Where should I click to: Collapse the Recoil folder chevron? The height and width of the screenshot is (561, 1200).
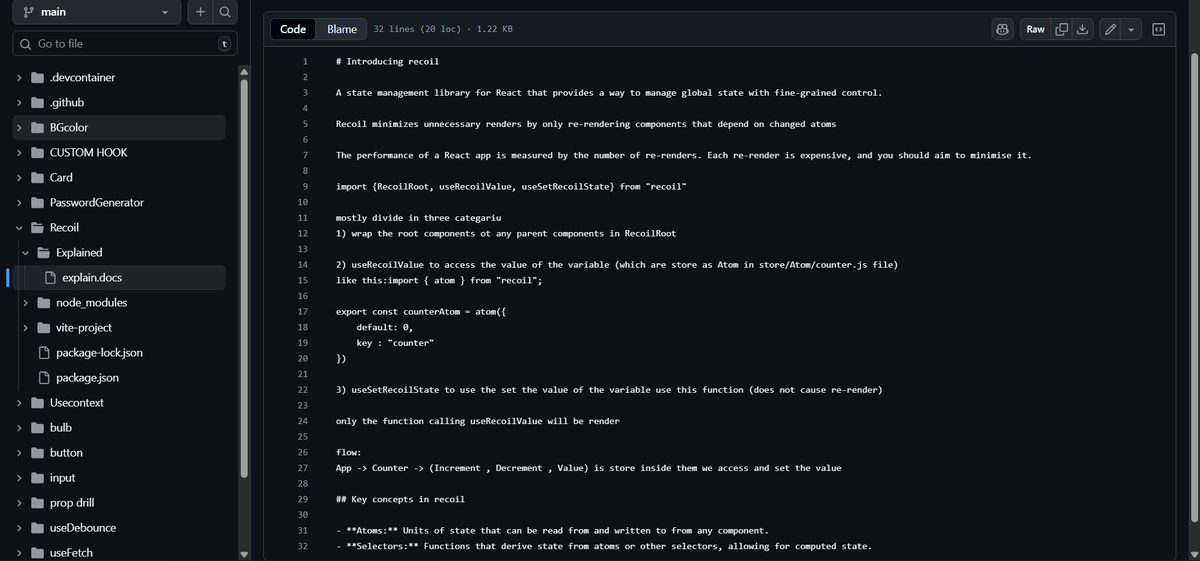[x=19, y=228]
